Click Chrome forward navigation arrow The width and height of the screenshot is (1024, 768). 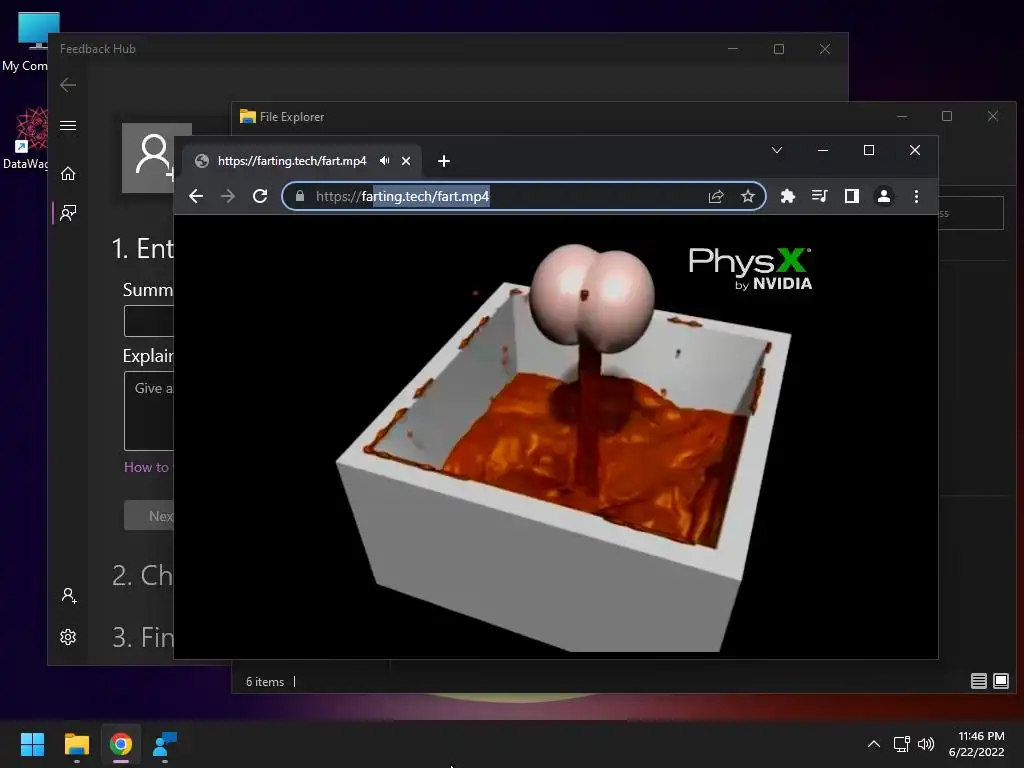point(228,196)
